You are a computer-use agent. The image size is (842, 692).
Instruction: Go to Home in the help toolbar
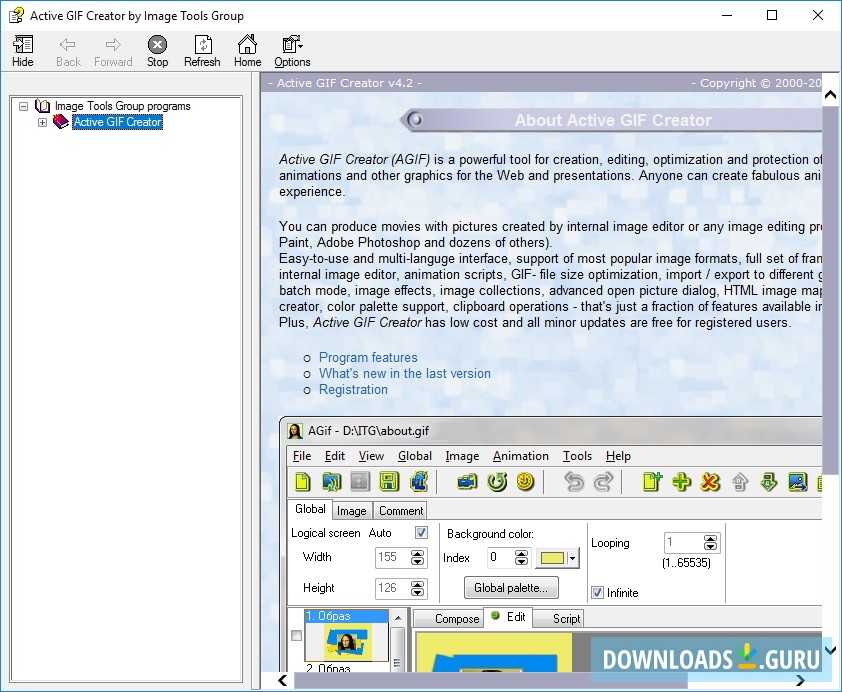pyautogui.click(x=247, y=45)
